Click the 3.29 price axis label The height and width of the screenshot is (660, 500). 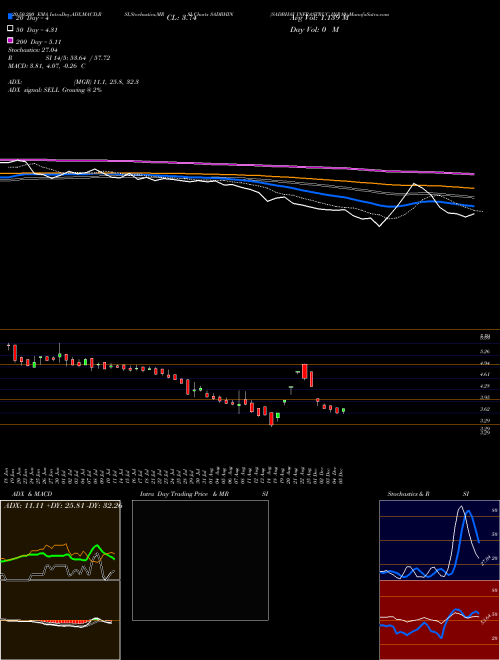(x=484, y=420)
